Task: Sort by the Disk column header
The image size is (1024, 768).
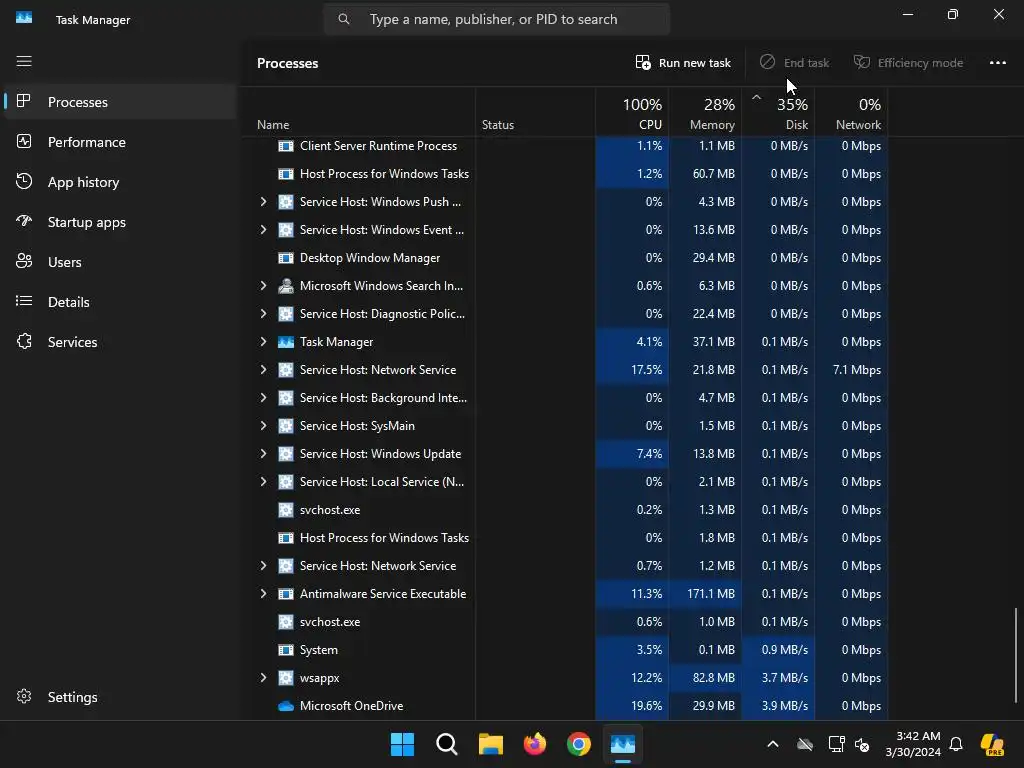Action: 778,113
